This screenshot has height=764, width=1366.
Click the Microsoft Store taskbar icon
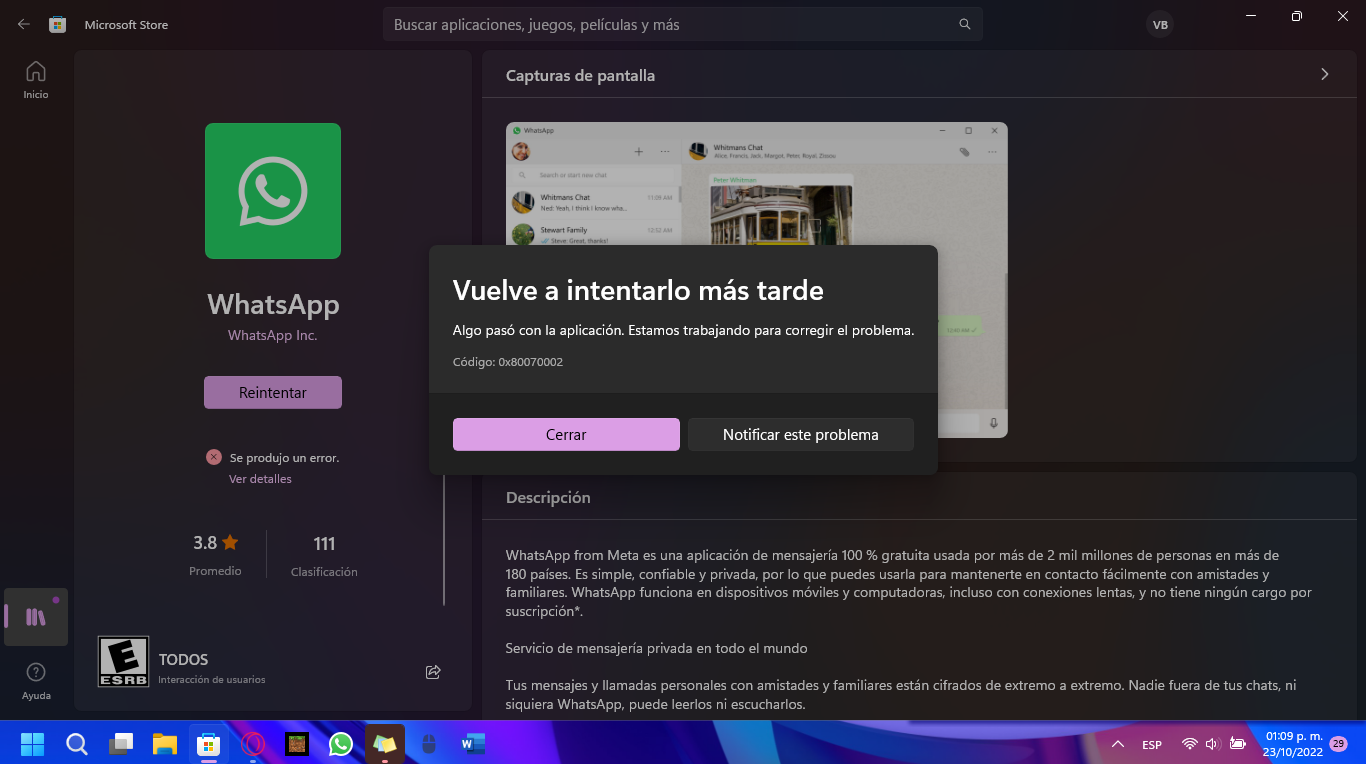click(209, 744)
